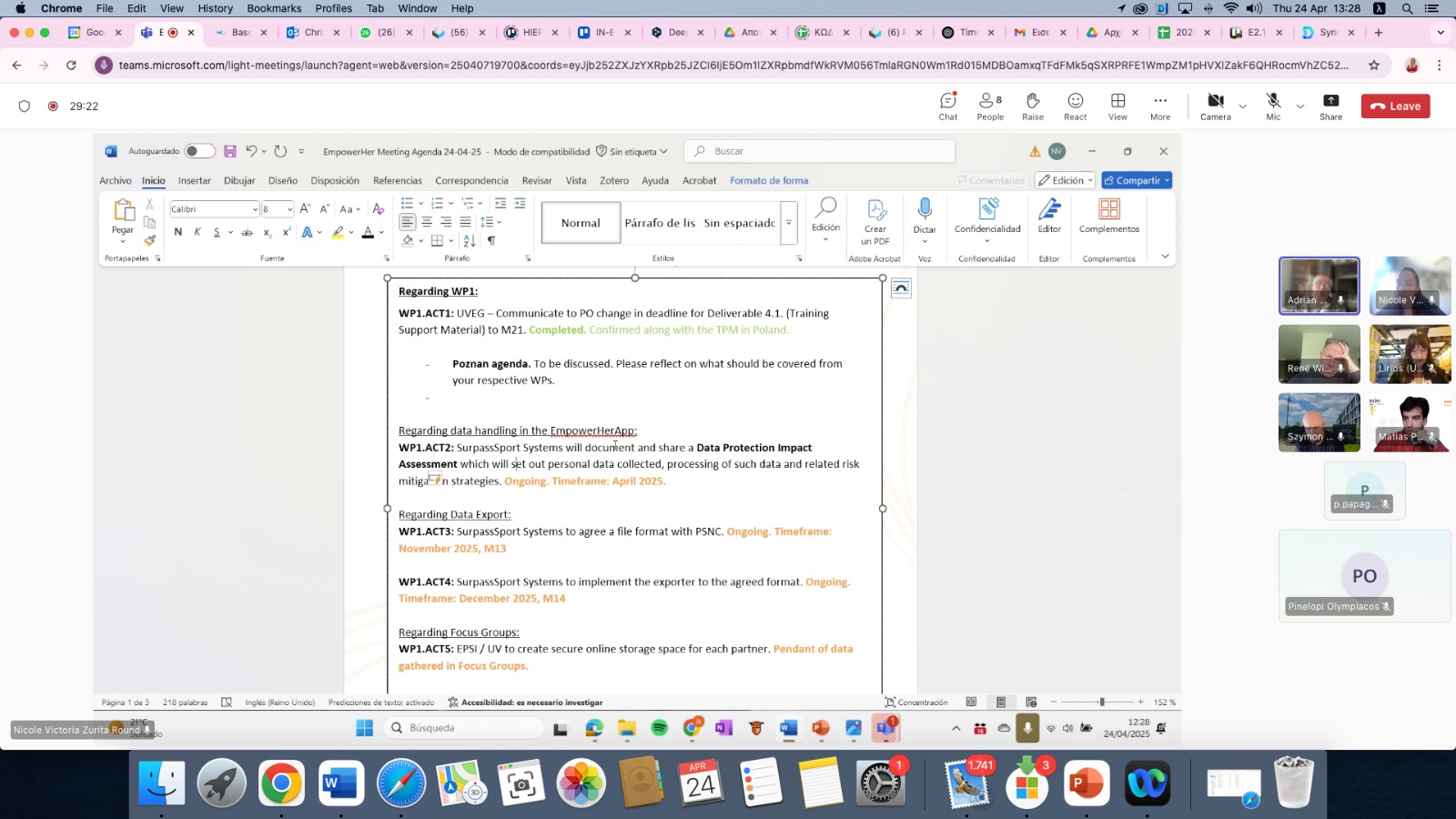
Task: Open the yellow highlight color picker
Action: click(x=351, y=232)
